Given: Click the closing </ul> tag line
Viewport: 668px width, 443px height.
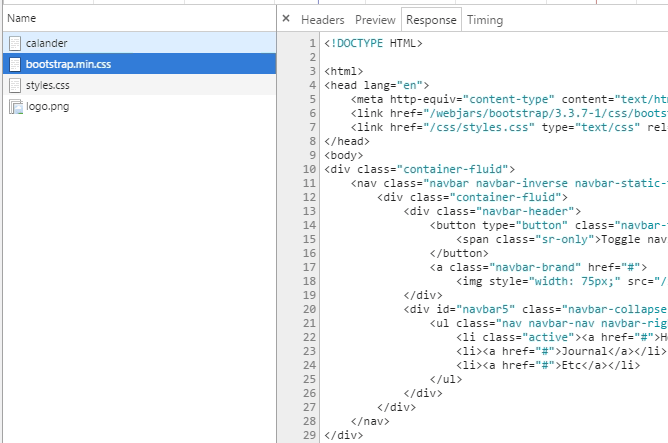Looking at the screenshot, I should (446, 380).
